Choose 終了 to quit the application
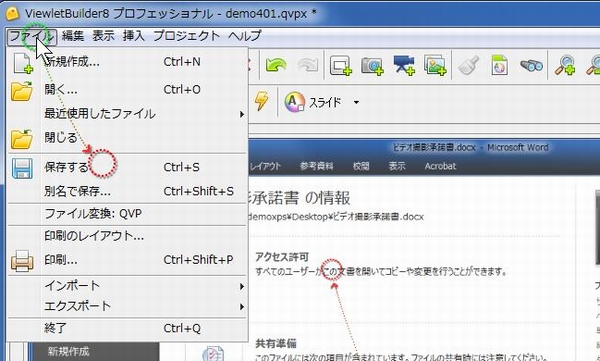This screenshot has height=361, width=600. [x=127, y=328]
